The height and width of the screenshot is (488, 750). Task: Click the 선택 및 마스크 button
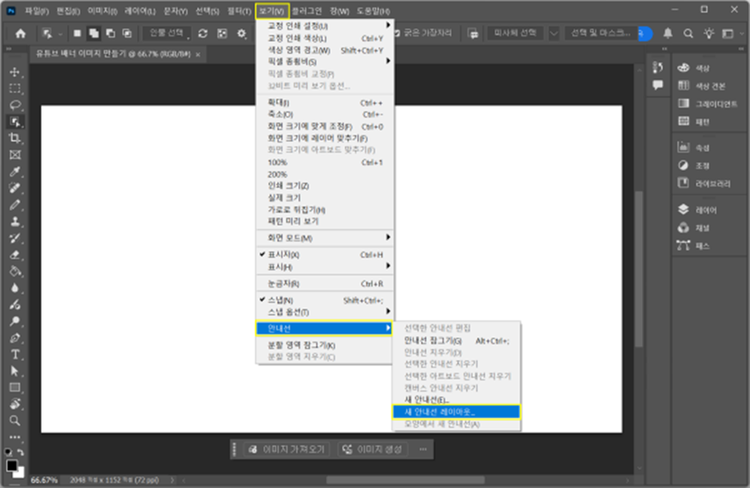click(x=601, y=33)
